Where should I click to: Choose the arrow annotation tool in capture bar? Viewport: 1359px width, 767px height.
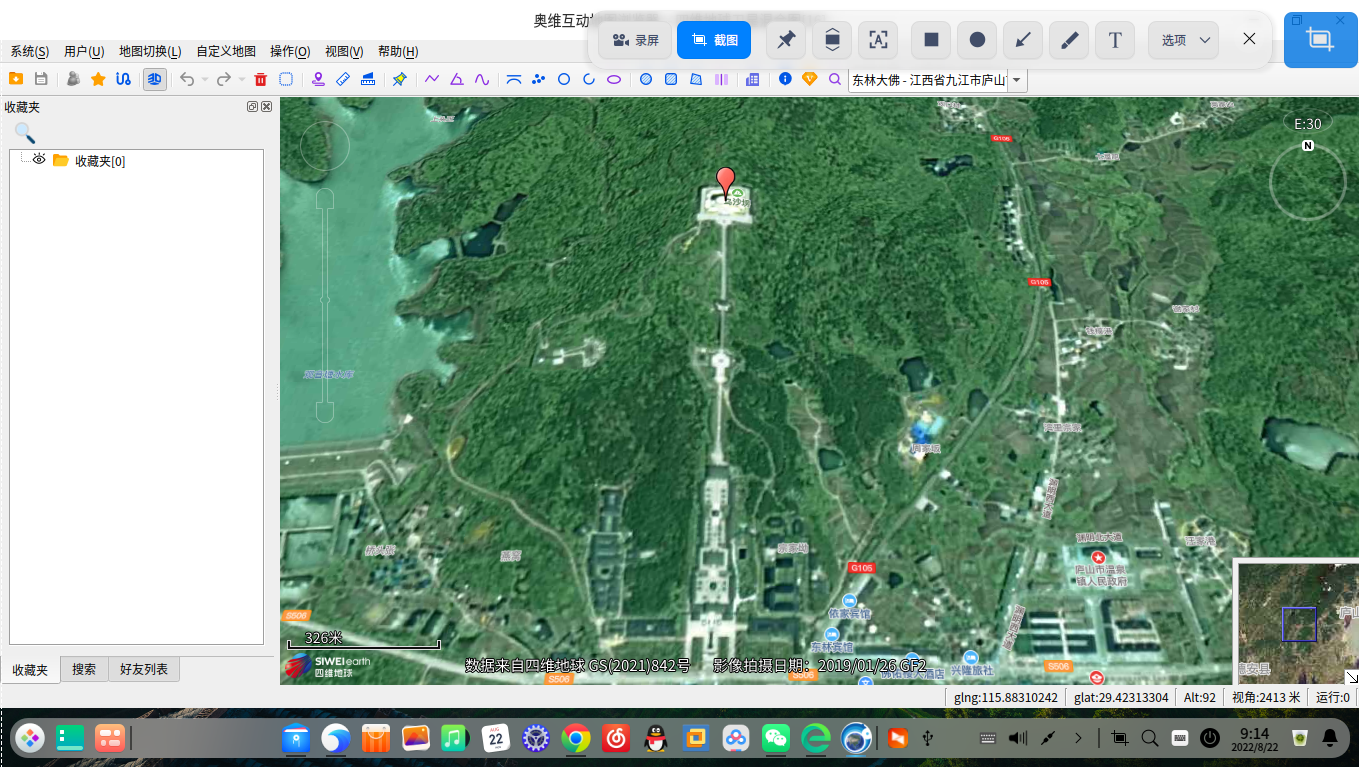pyautogui.click(x=1021, y=39)
